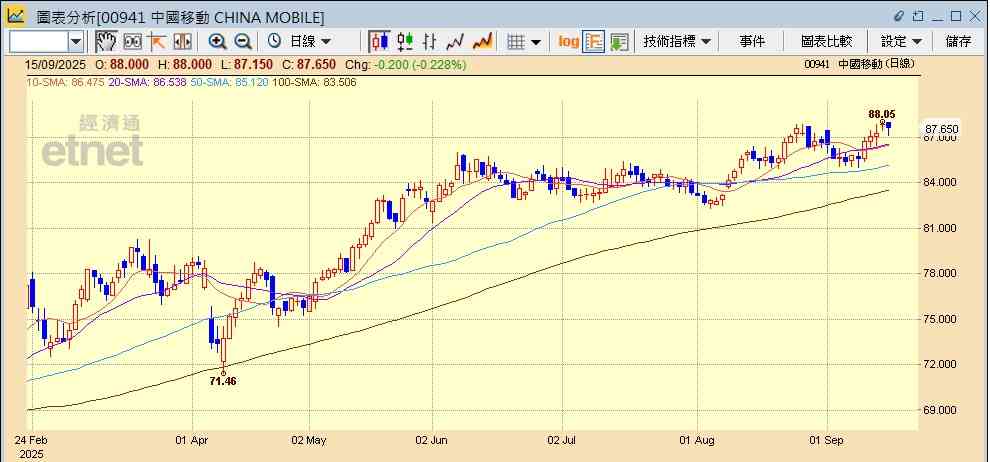Click the 71.46 low price marker
Screen dimensions: 990x462
pos(223,381)
